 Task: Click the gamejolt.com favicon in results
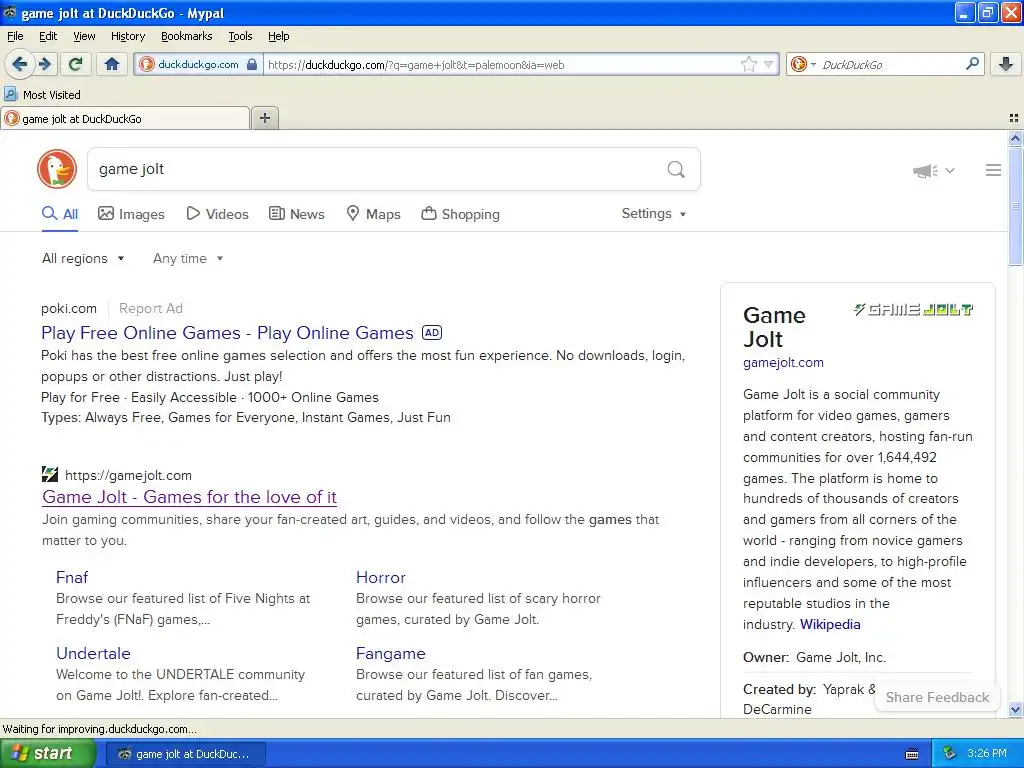(x=50, y=474)
